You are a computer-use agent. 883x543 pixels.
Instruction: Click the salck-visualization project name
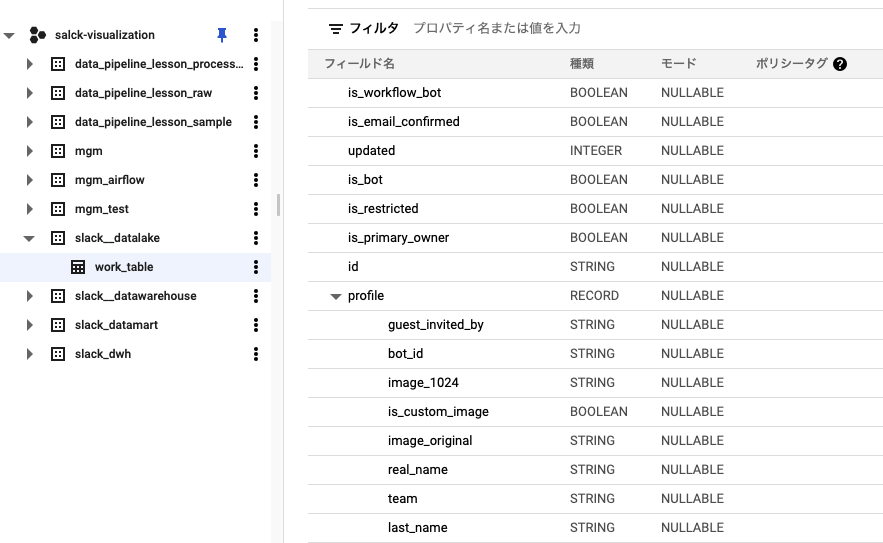click(x=105, y=35)
